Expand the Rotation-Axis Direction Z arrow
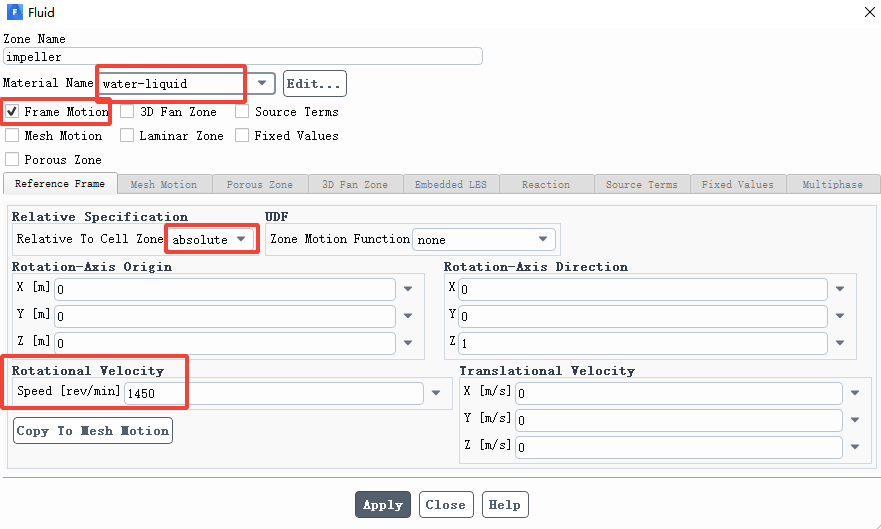The width and height of the screenshot is (881, 529). [x=840, y=343]
